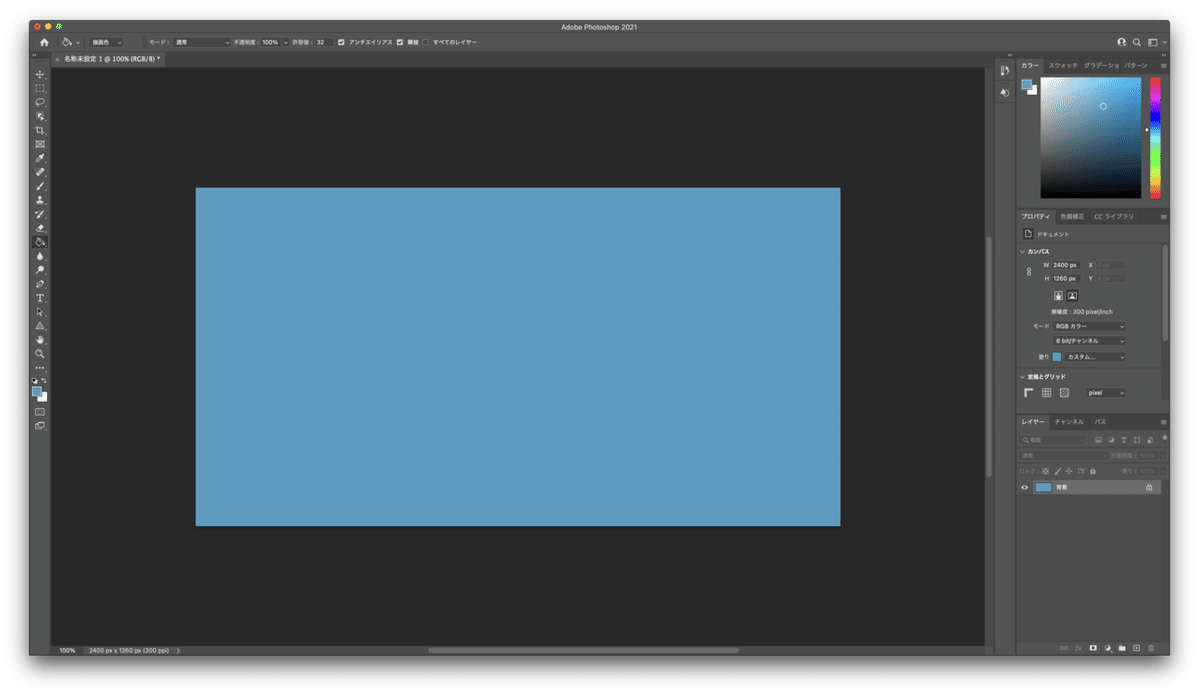Click the fill color swatch in Properties
The height and width of the screenshot is (695, 1200).
[x=1057, y=357]
